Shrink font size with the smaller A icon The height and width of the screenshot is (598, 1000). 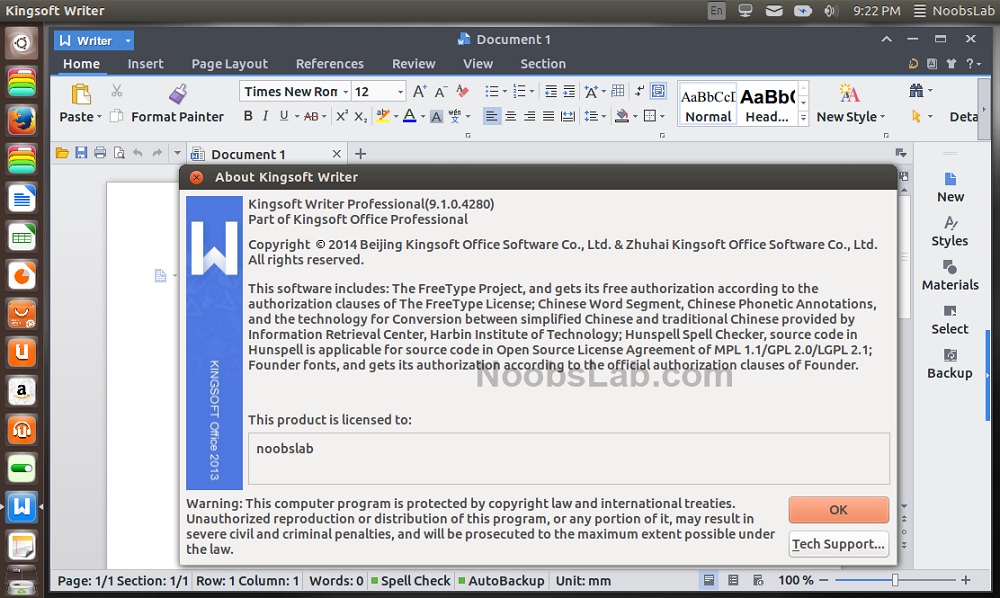pyautogui.click(x=440, y=92)
